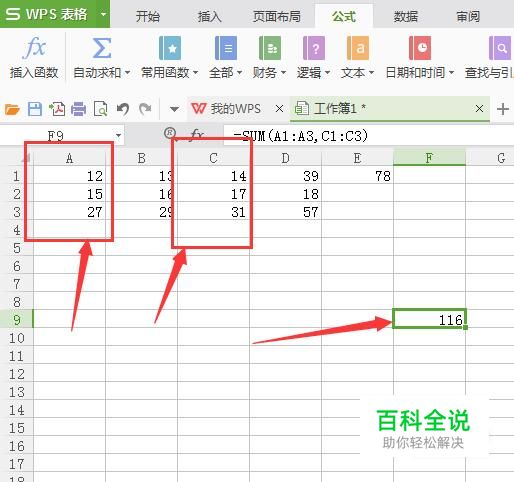This screenshot has width=514, height=482.
Task: Expand the common functions dropdown arrow
Action: (x=195, y=72)
